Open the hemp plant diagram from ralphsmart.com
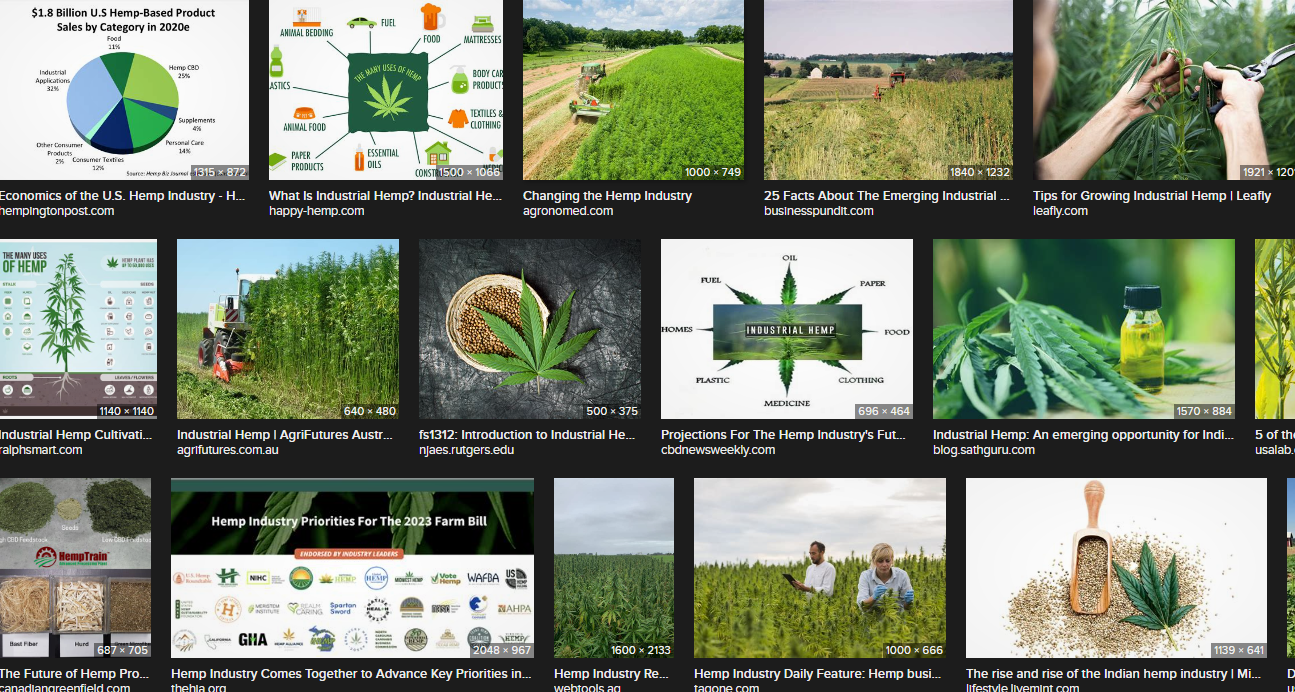Image resolution: width=1295 pixels, height=692 pixels. click(x=78, y=329)
